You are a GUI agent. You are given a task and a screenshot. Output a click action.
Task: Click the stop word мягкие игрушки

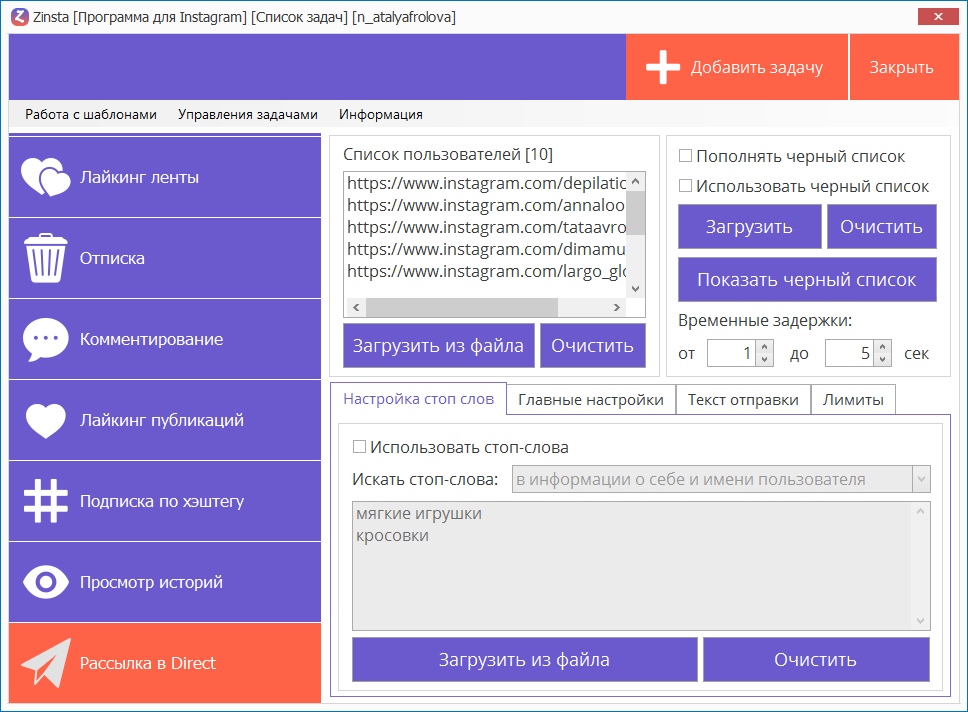[x=419, y=514]
